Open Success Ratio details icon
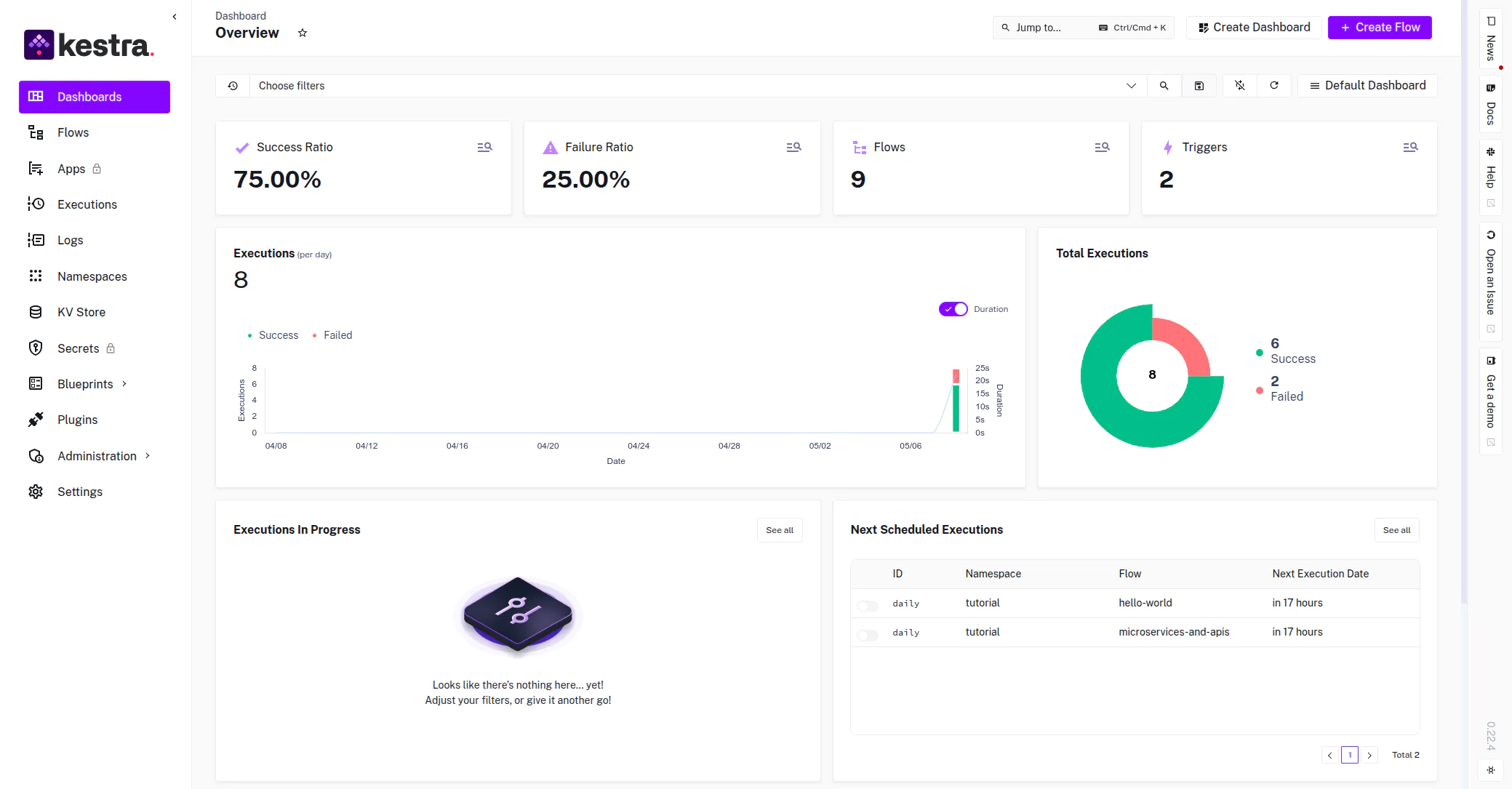Viewport: 1512px width, 789px height. tap(484, 147)
